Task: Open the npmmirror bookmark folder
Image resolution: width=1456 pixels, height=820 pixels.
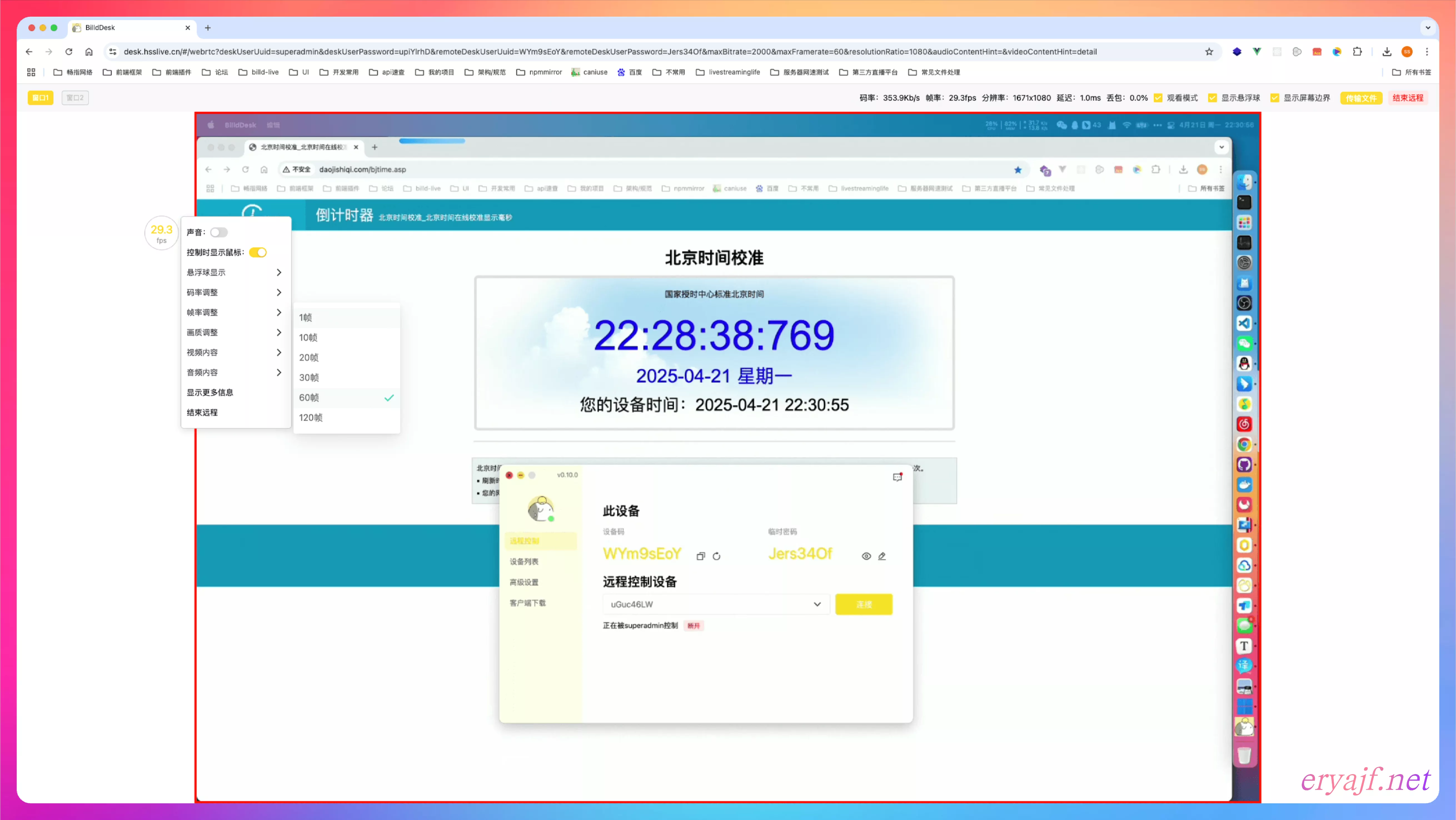Action: point(539,72)
